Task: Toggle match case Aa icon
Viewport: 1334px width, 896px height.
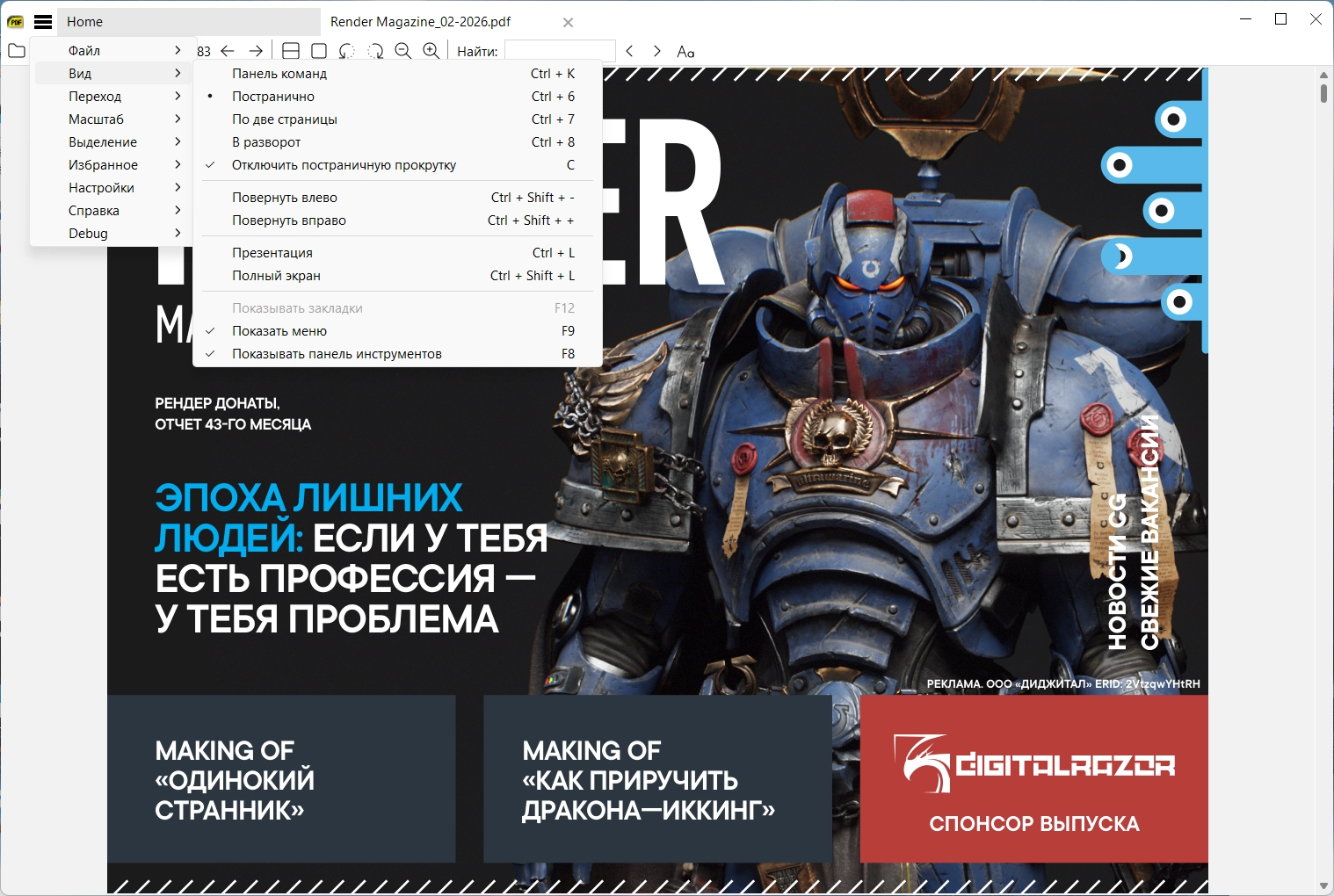Action: click(x=685, y=52)
